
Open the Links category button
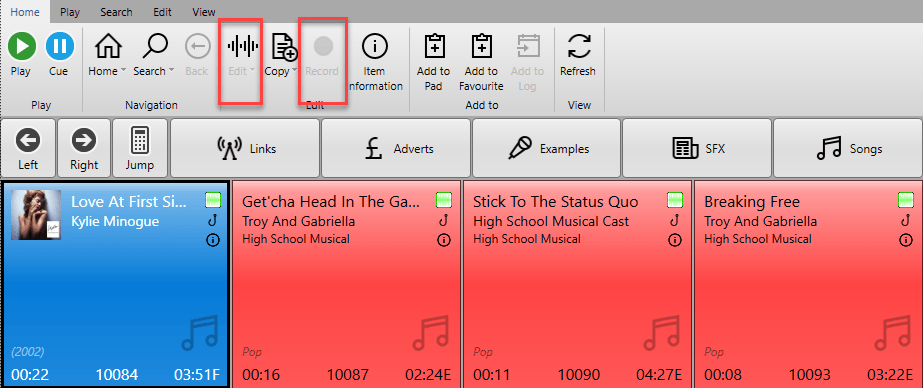[x=245, y=148]
